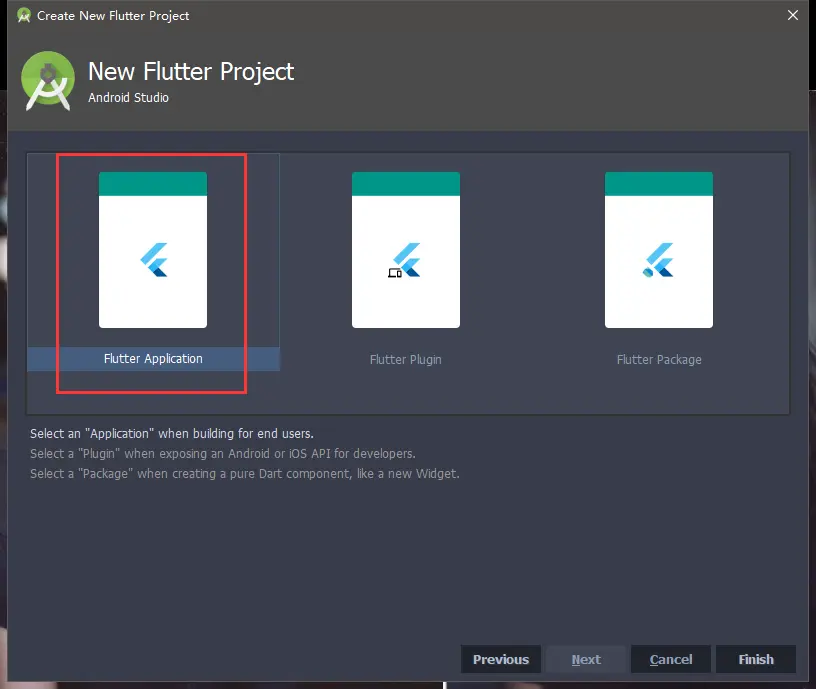This screenshot has height=689, width=816.
Task: Click the 'Application' description line
Action: [172, 433]
